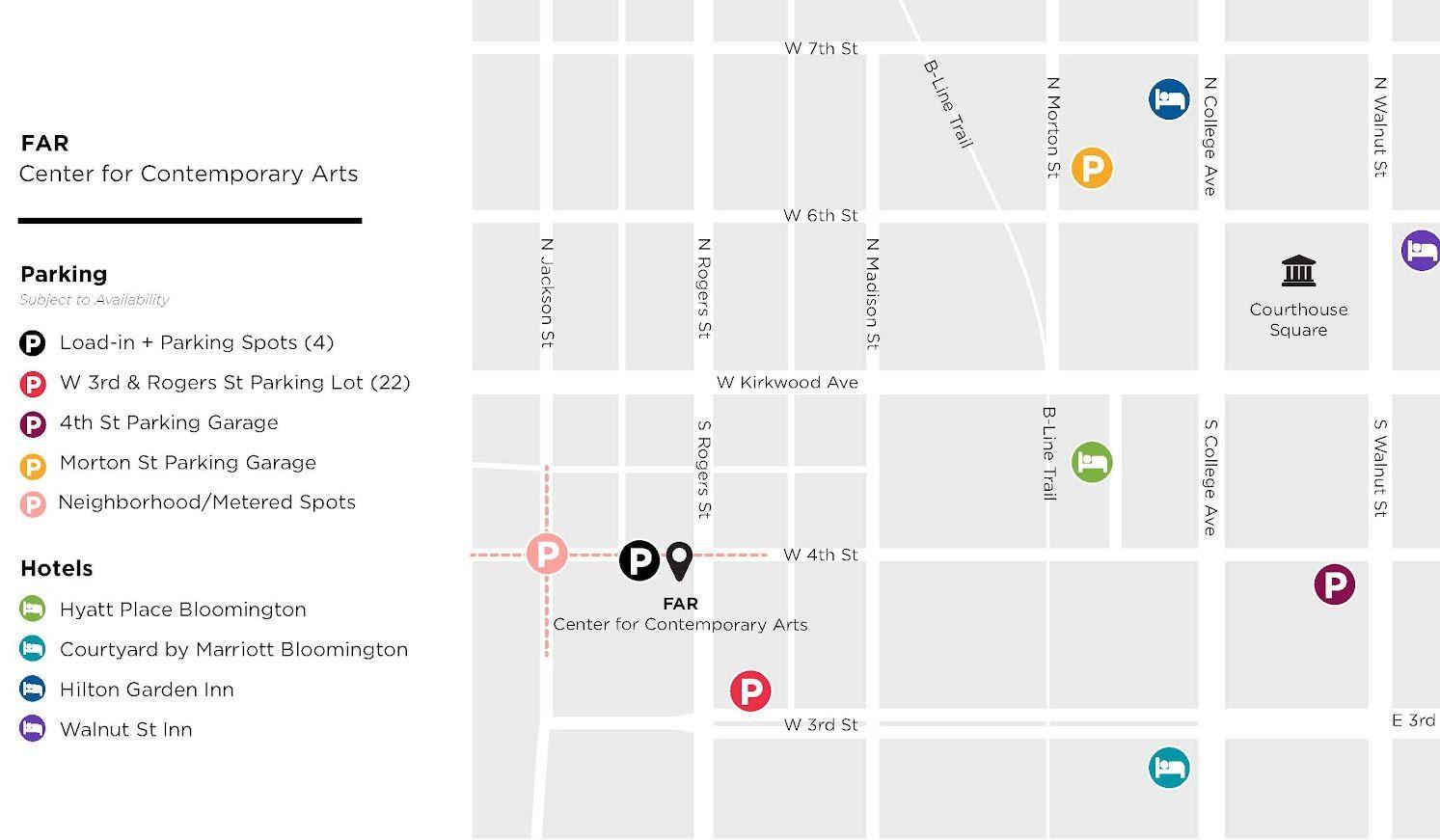This screenshot has width=1440, height=840.
Task: Click the W Kirkwood Ave street label
Action: point(787,382)
